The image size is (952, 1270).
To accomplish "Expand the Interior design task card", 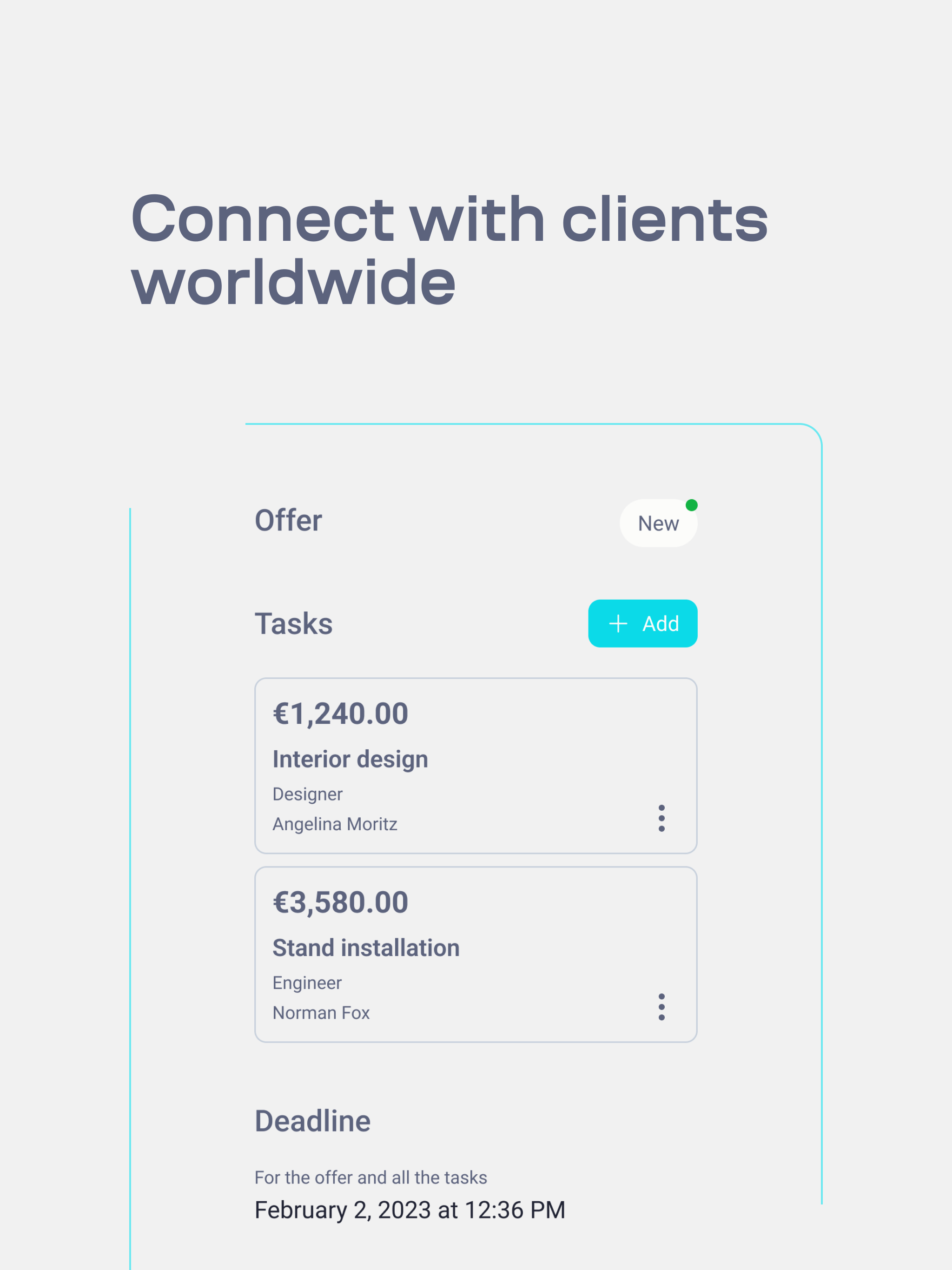I will tap(476, 767).
